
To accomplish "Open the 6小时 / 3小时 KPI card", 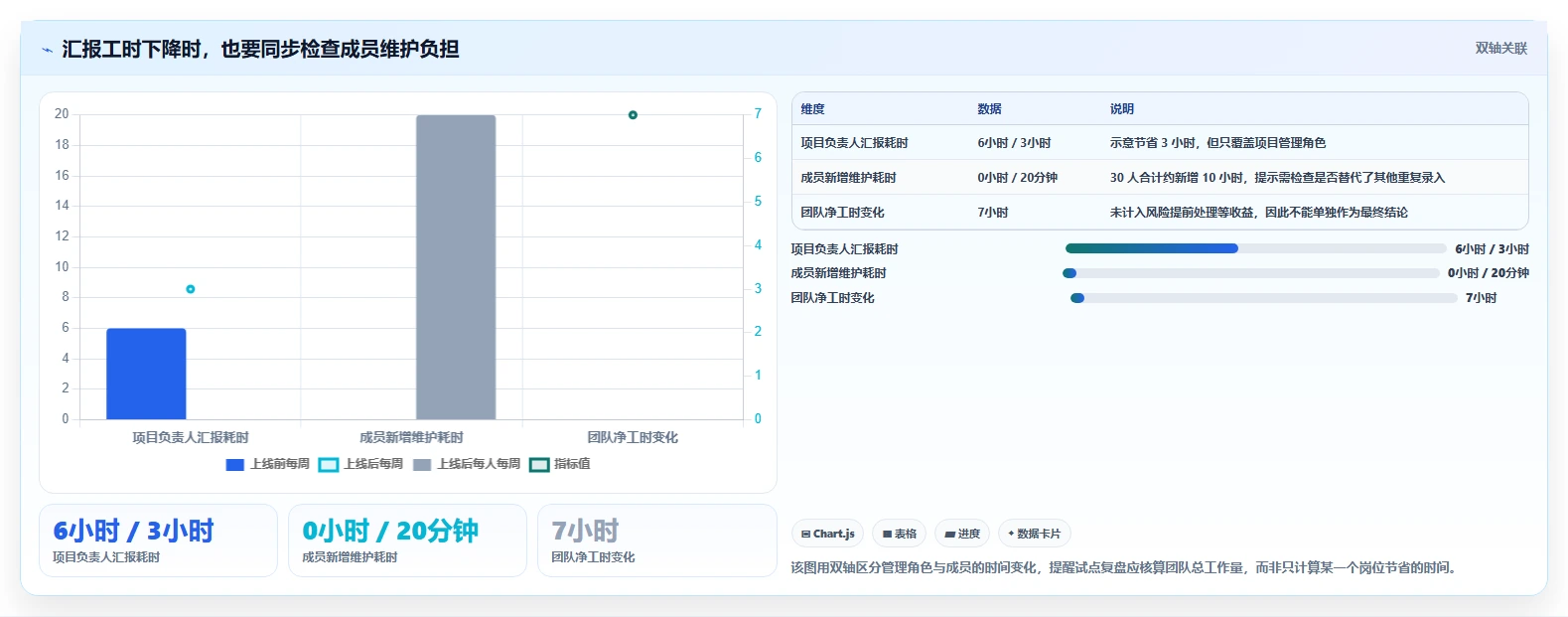I will click(158, 540).
